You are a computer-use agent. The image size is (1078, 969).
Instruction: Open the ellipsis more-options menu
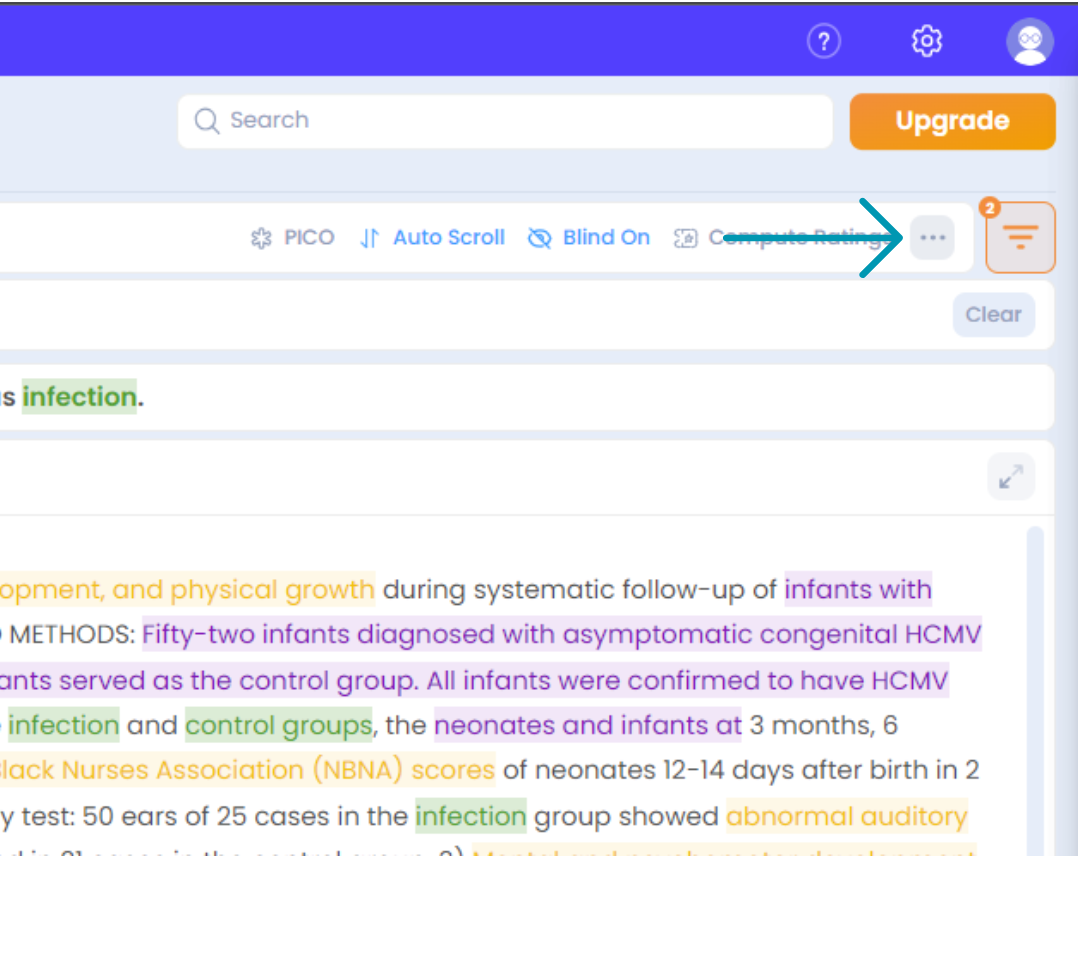tap(932, 237)
